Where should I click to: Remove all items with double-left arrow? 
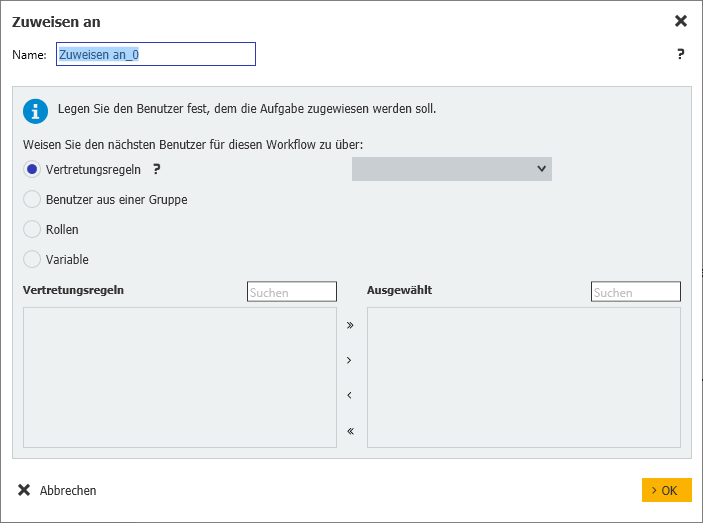tap(350, 432)
